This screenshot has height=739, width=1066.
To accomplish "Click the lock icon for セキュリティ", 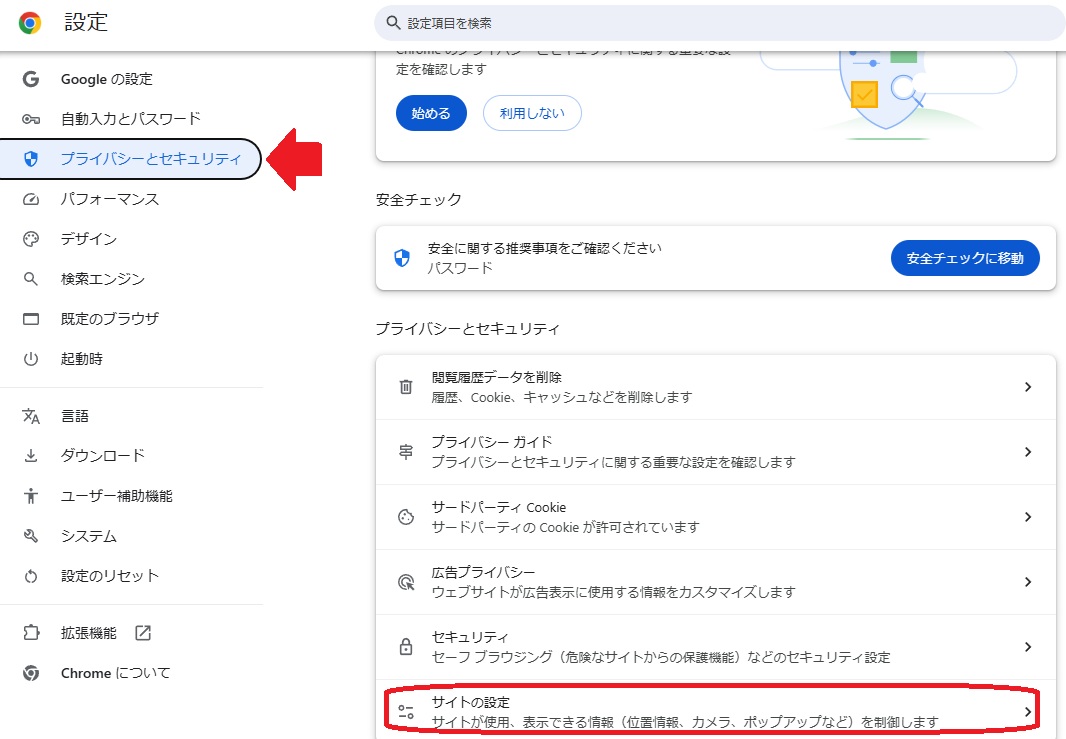I will point(406,647).
